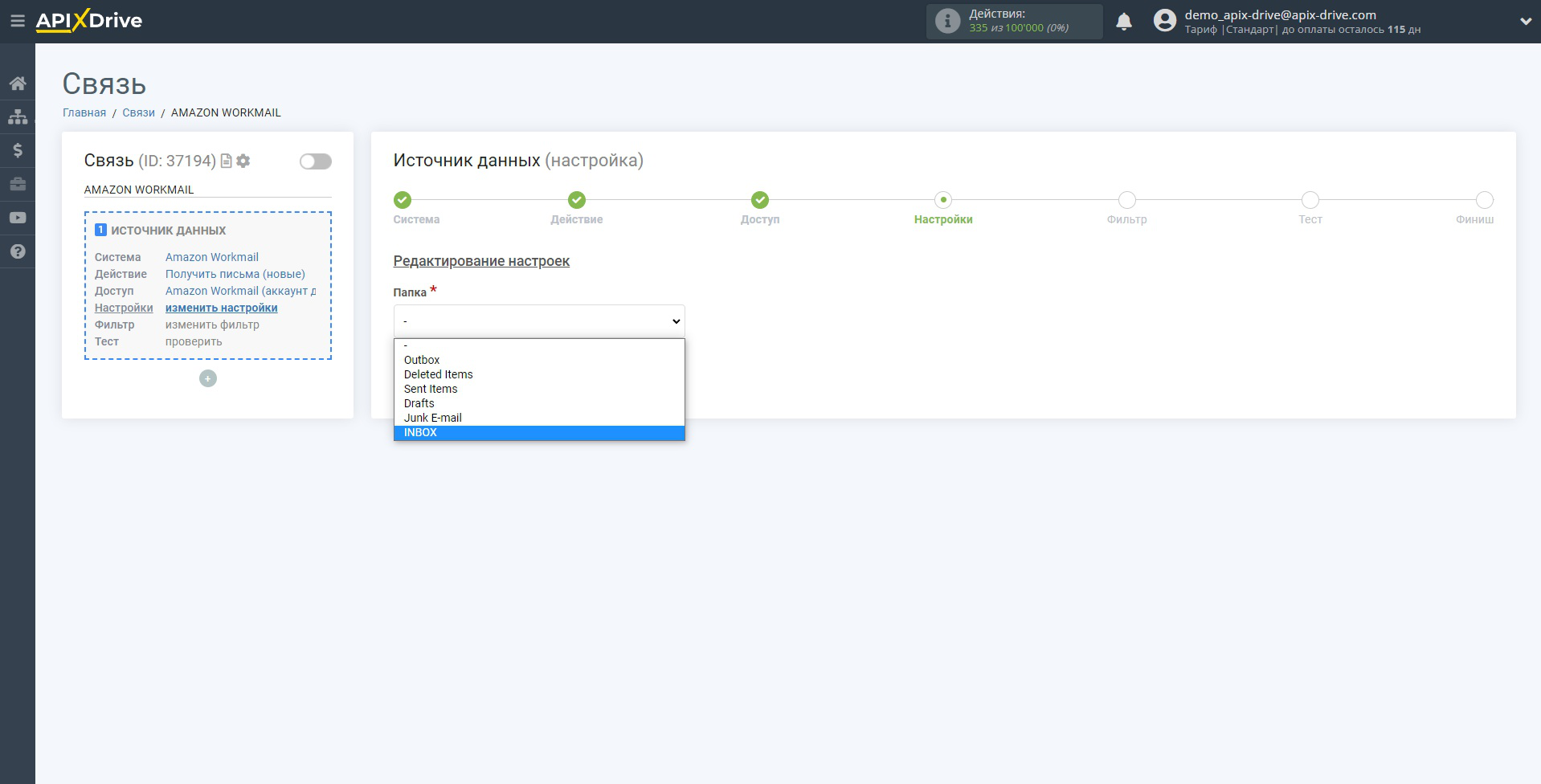Open Связи breadcrumb link
Viewport: 1541px width, 784px height.
point(138,112)
